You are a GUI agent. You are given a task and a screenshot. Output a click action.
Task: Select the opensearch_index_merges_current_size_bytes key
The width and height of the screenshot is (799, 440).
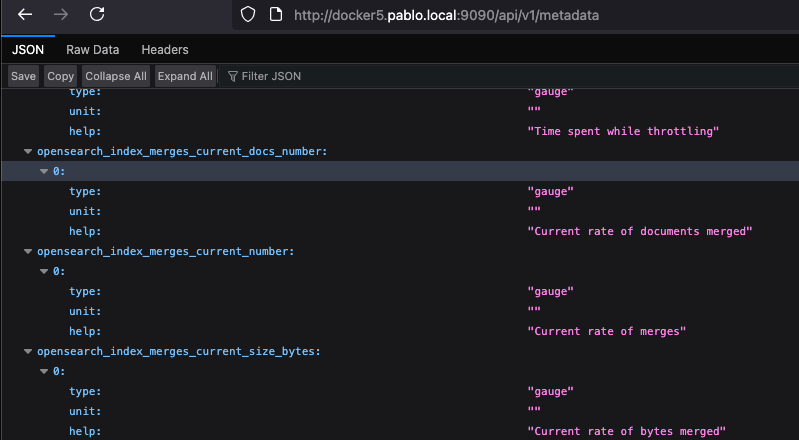179,351
